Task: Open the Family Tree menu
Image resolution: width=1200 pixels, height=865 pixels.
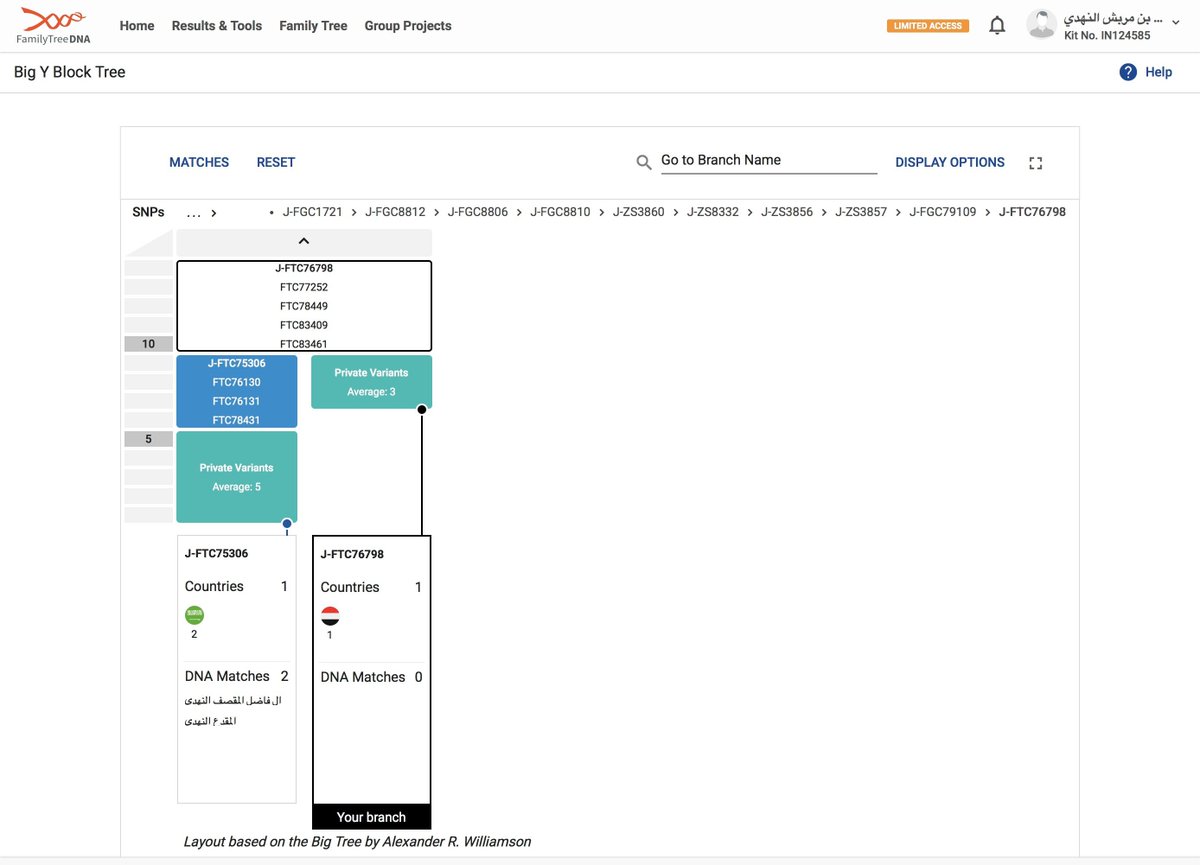Action: pyautogui.click(x=313, y=26)
